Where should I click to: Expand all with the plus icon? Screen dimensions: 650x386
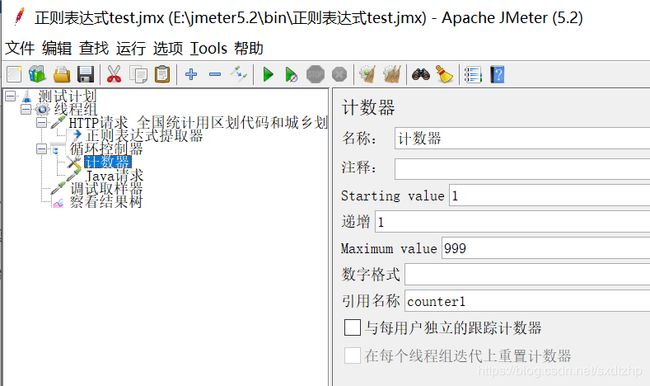click(x=191, y=75)
